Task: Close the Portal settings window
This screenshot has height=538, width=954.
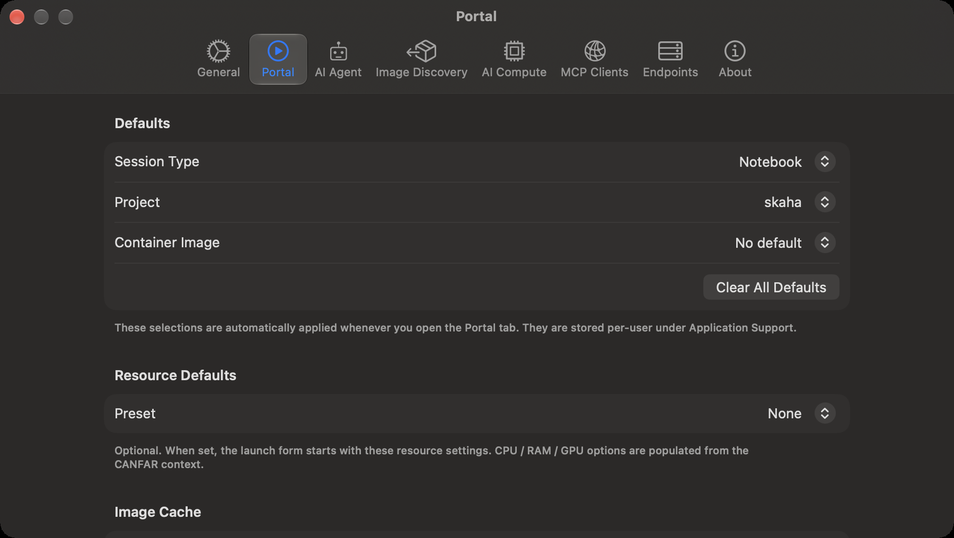Action: 17,16
